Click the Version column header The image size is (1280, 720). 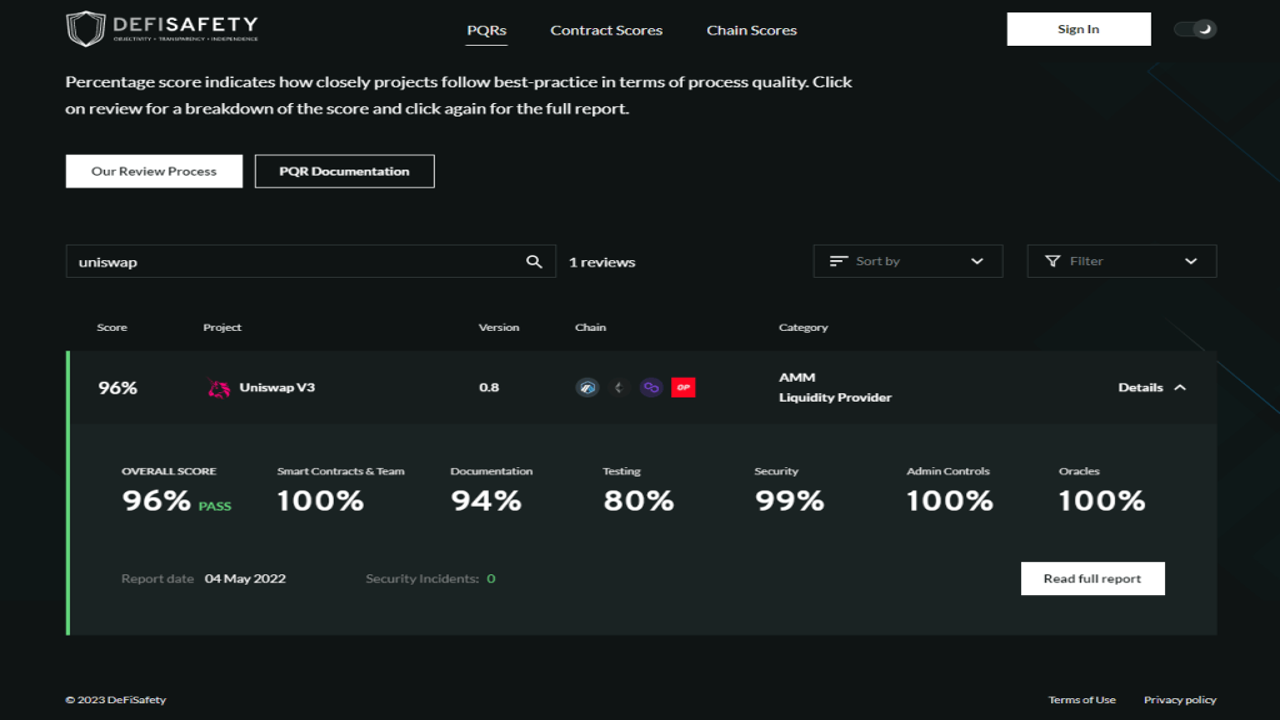[499, 327]
